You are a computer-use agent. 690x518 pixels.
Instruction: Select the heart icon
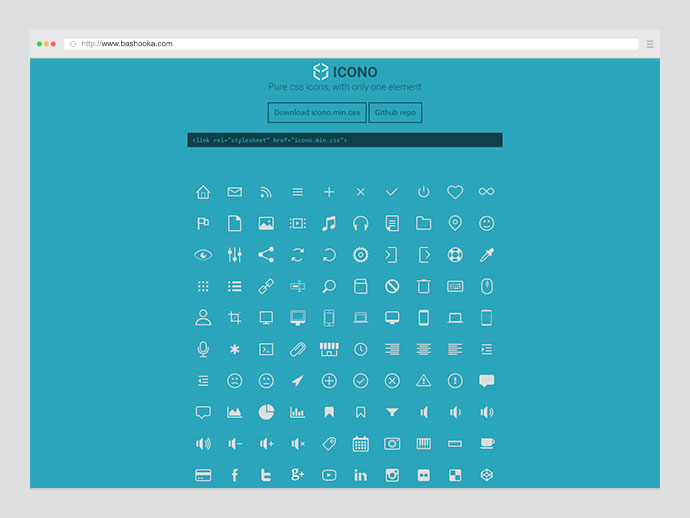(x=455, y=192)
